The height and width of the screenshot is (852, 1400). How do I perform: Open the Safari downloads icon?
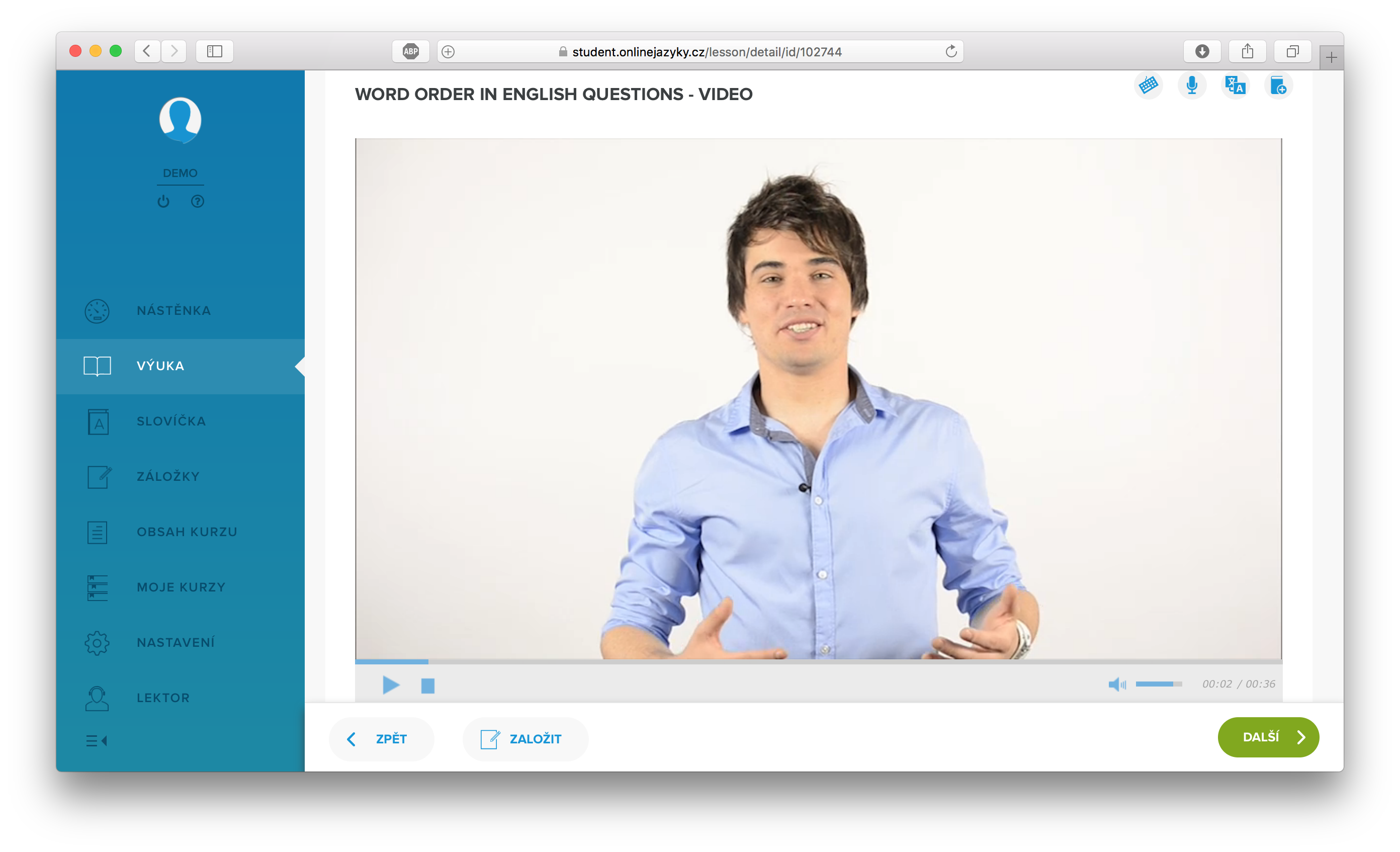pyautogui.click(x=1202, y=52)
